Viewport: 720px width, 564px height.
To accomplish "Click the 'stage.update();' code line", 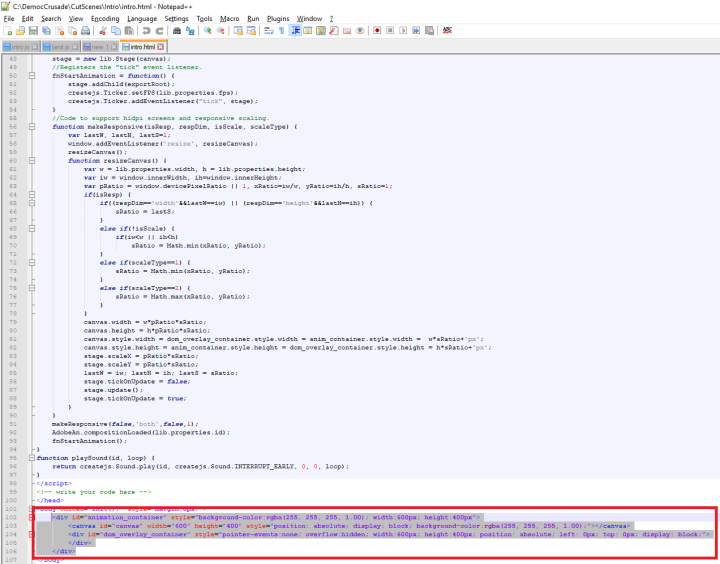I will point(113,390).
